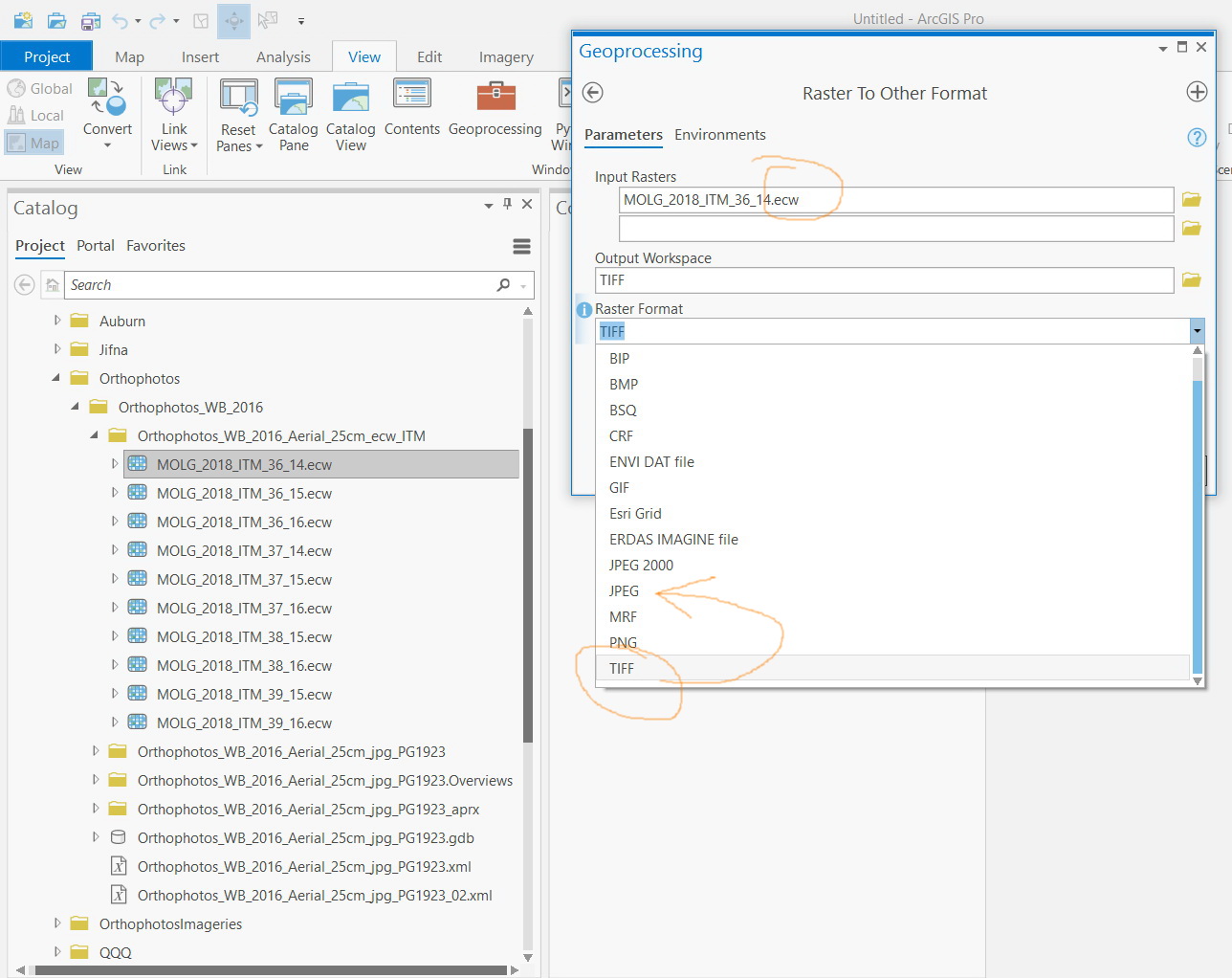Open the Imagery ribbon tab

506,56
